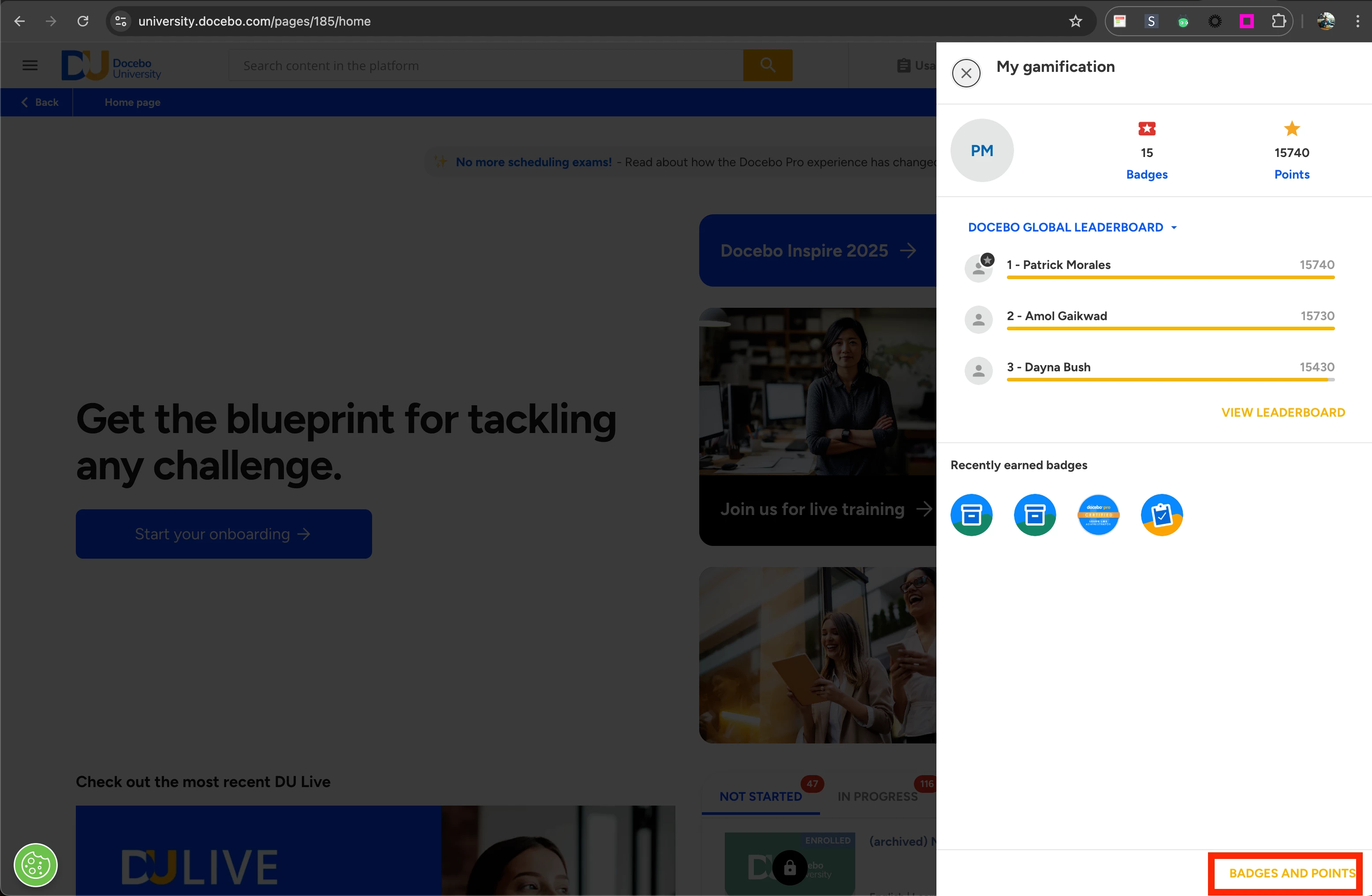Viewport: 1372px width, 896px height.
Task: Click the PM profile avatar
Action: (982, 150)
